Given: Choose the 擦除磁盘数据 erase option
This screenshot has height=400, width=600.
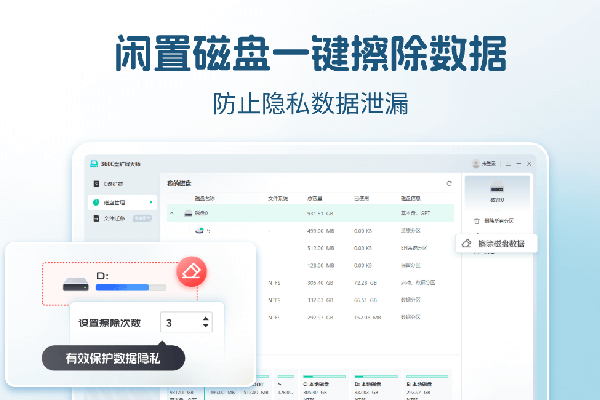Looking at the screenshot, I should (496, 243).
